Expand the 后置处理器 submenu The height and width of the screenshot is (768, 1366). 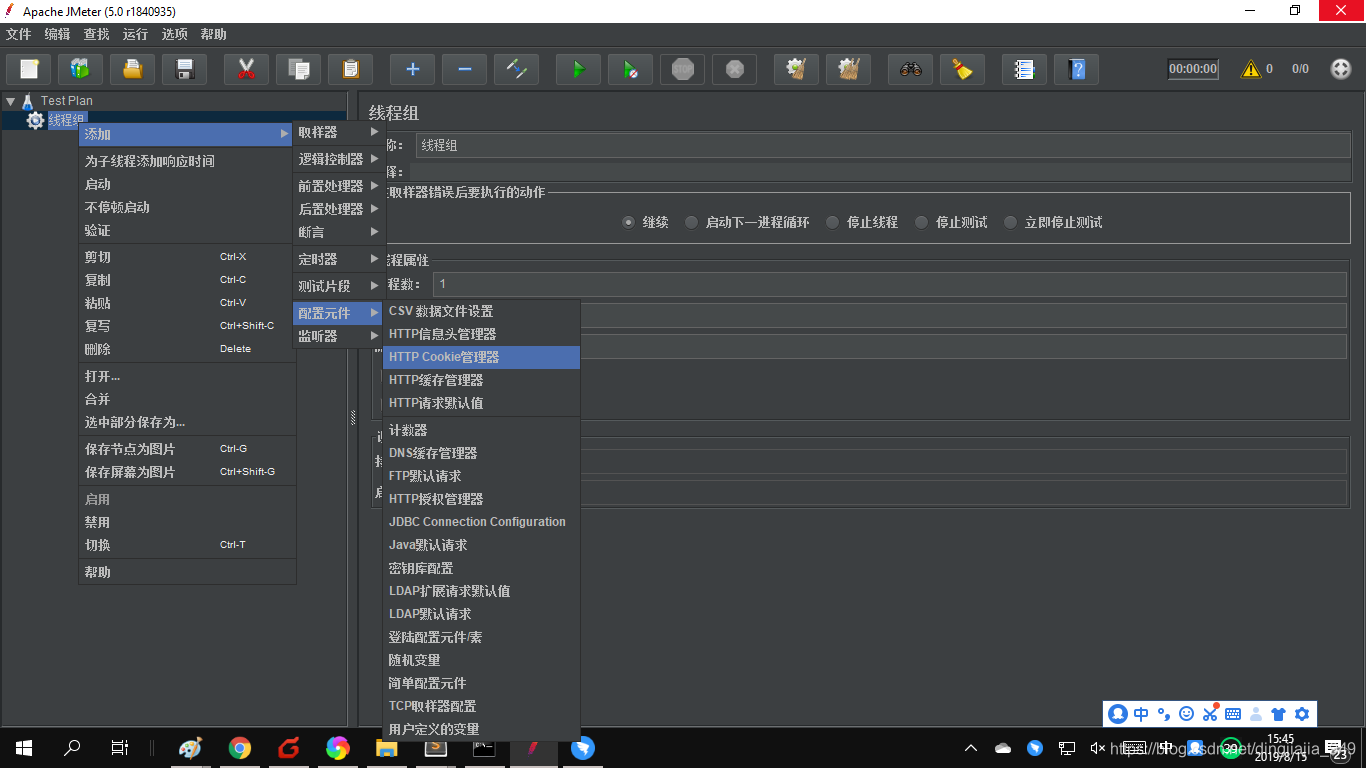(338, 209)
